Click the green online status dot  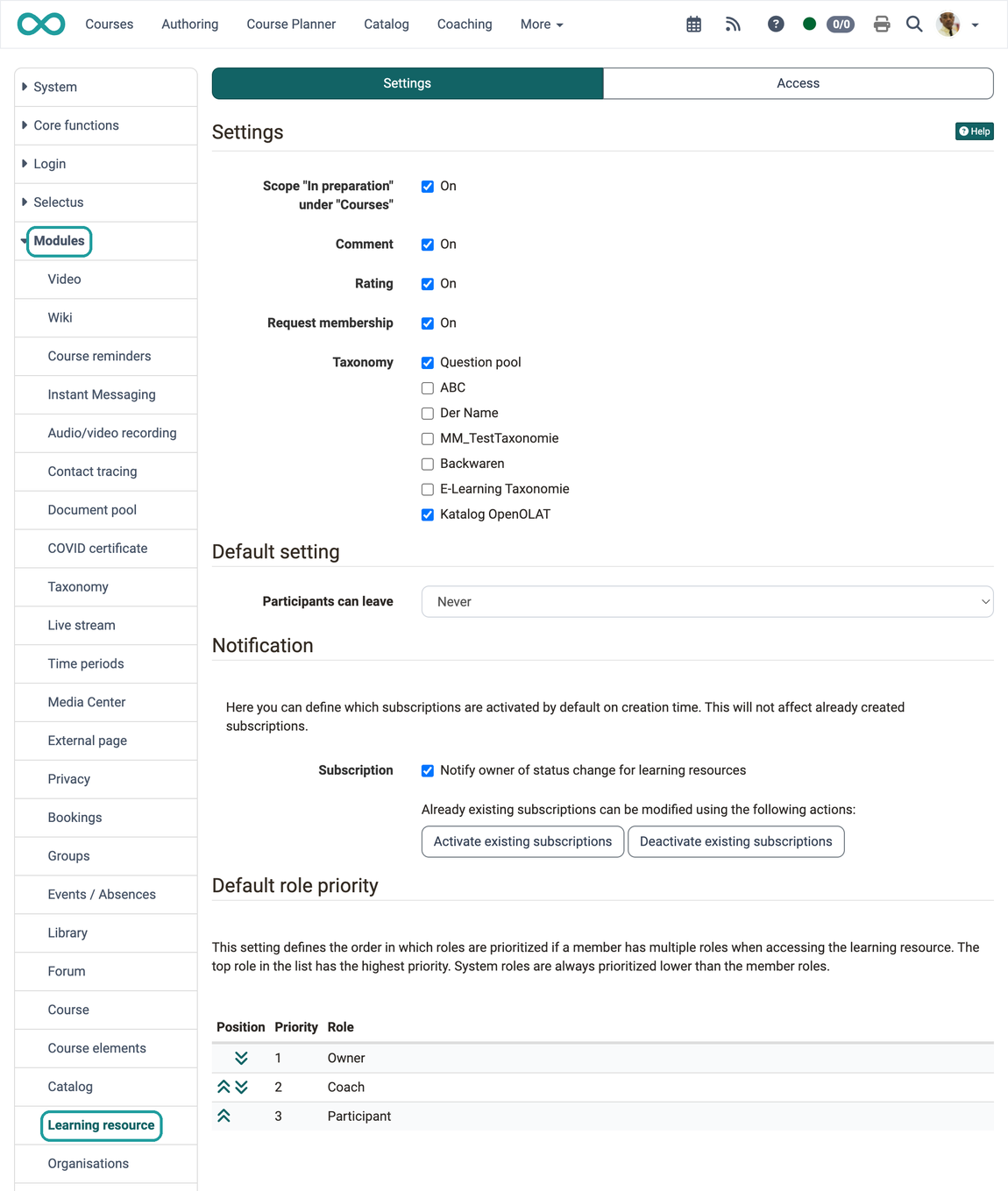point(809,25)
